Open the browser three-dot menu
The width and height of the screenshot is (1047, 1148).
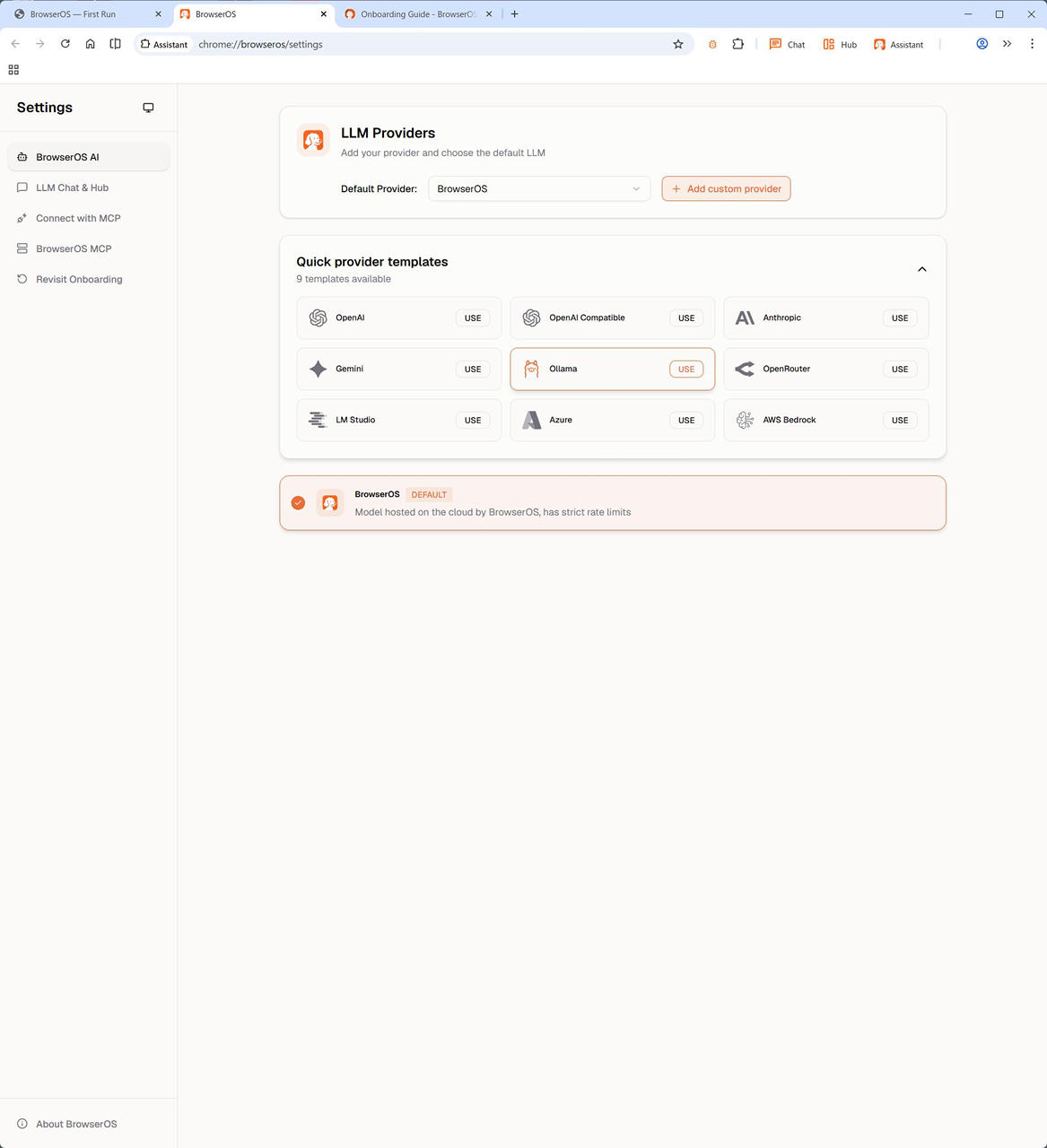coord(1032,44)
